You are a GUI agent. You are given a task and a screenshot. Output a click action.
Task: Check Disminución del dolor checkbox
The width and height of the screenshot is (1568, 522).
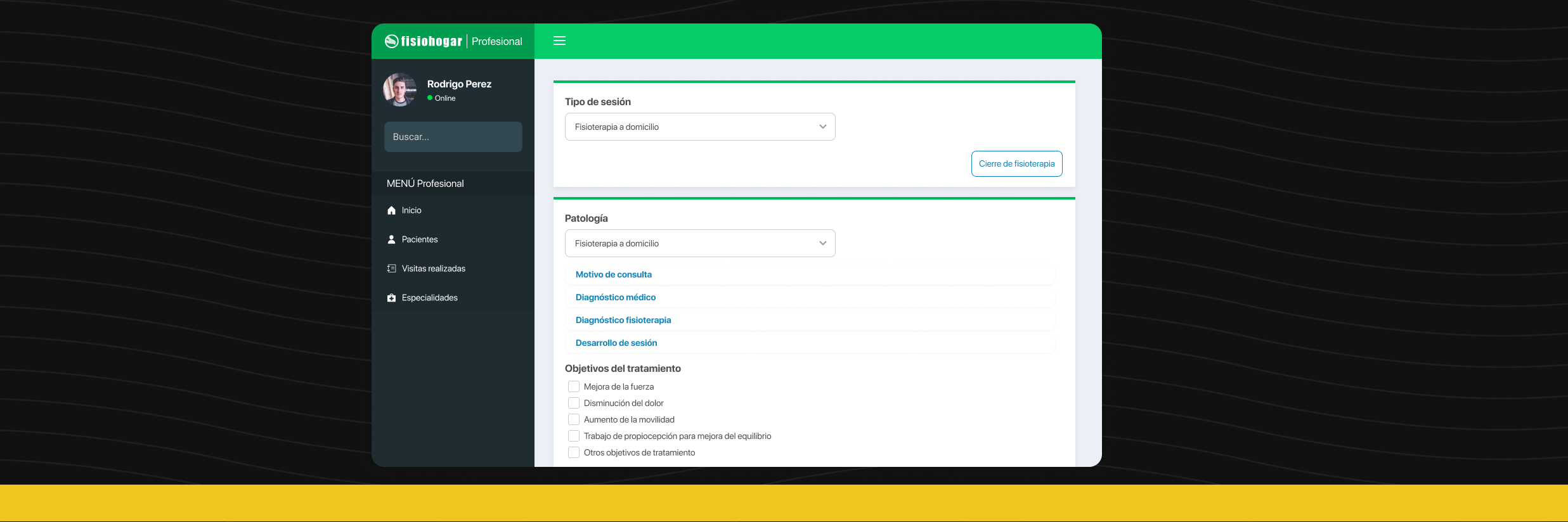pyautogui.click(x=574, y=403)
